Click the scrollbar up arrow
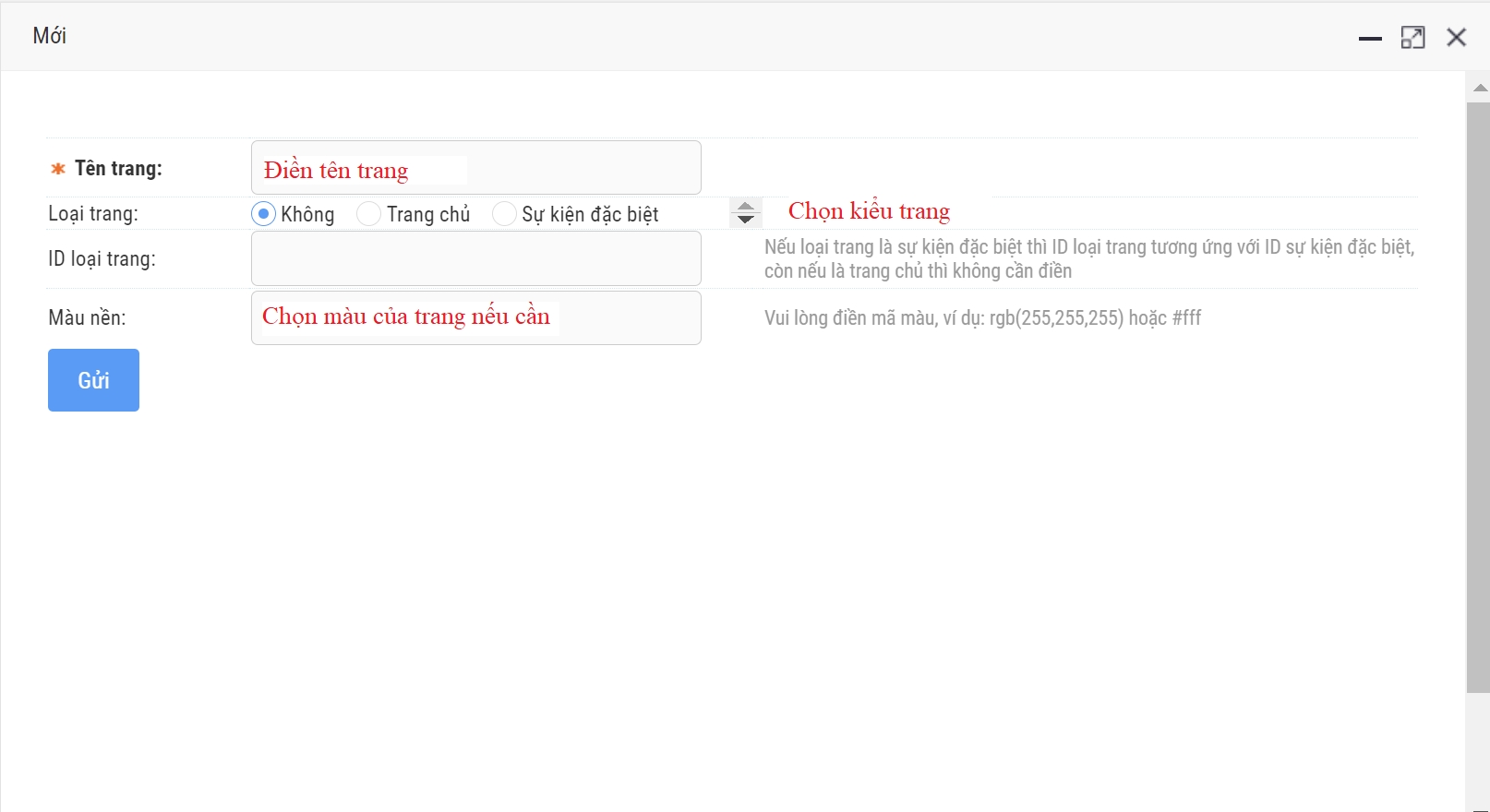The image size is (1490, 812). (x=1480, y=88)
